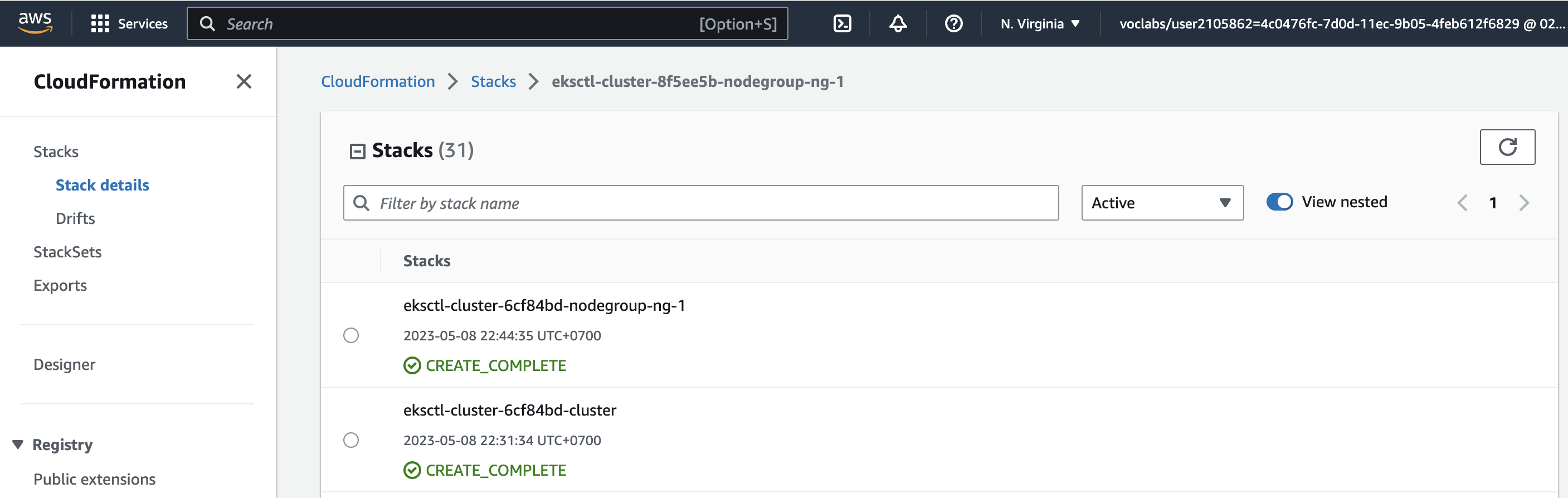This screenshot has width=1568, height=498.
Task: Open Designer in the sidebar
Action: click(65, 365)
